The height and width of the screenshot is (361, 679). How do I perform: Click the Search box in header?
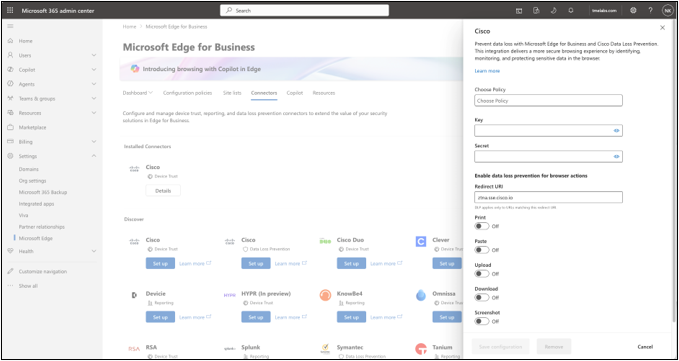click(304, 10)
